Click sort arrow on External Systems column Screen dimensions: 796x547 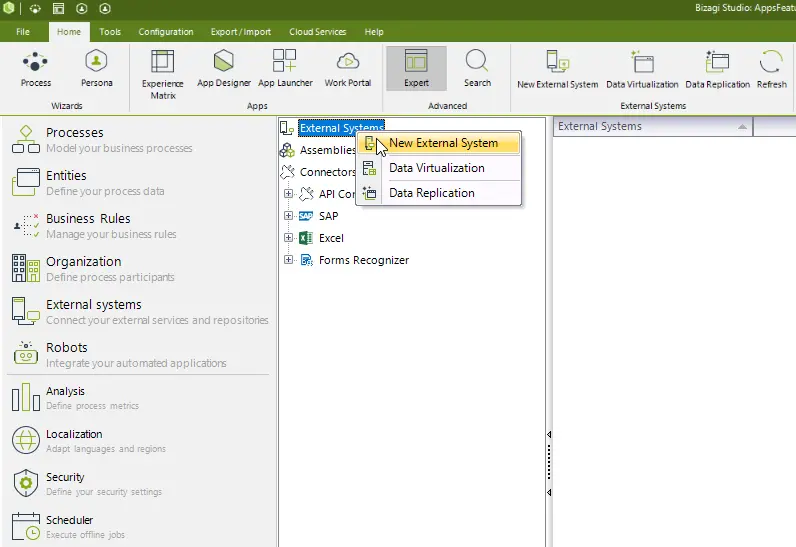click(x=742, y=127)
